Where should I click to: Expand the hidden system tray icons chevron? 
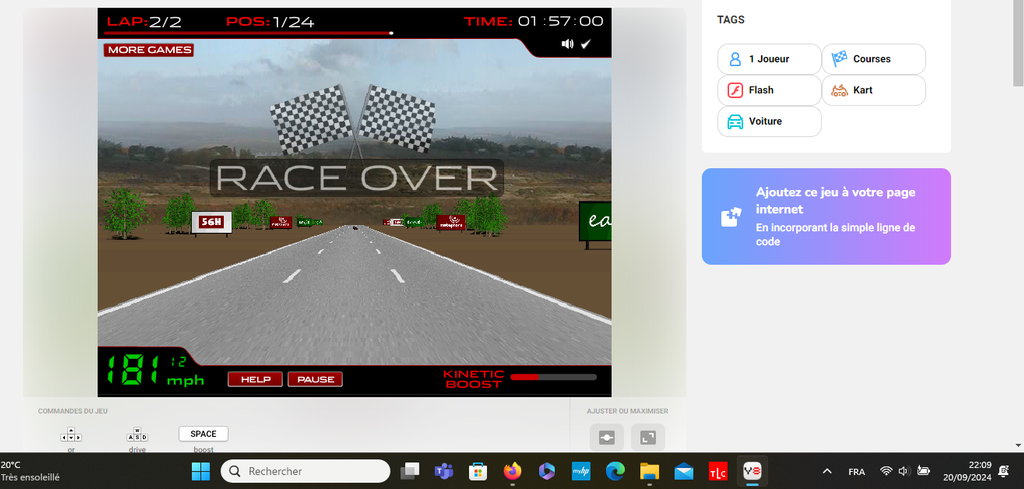click(x=827, y=471)
